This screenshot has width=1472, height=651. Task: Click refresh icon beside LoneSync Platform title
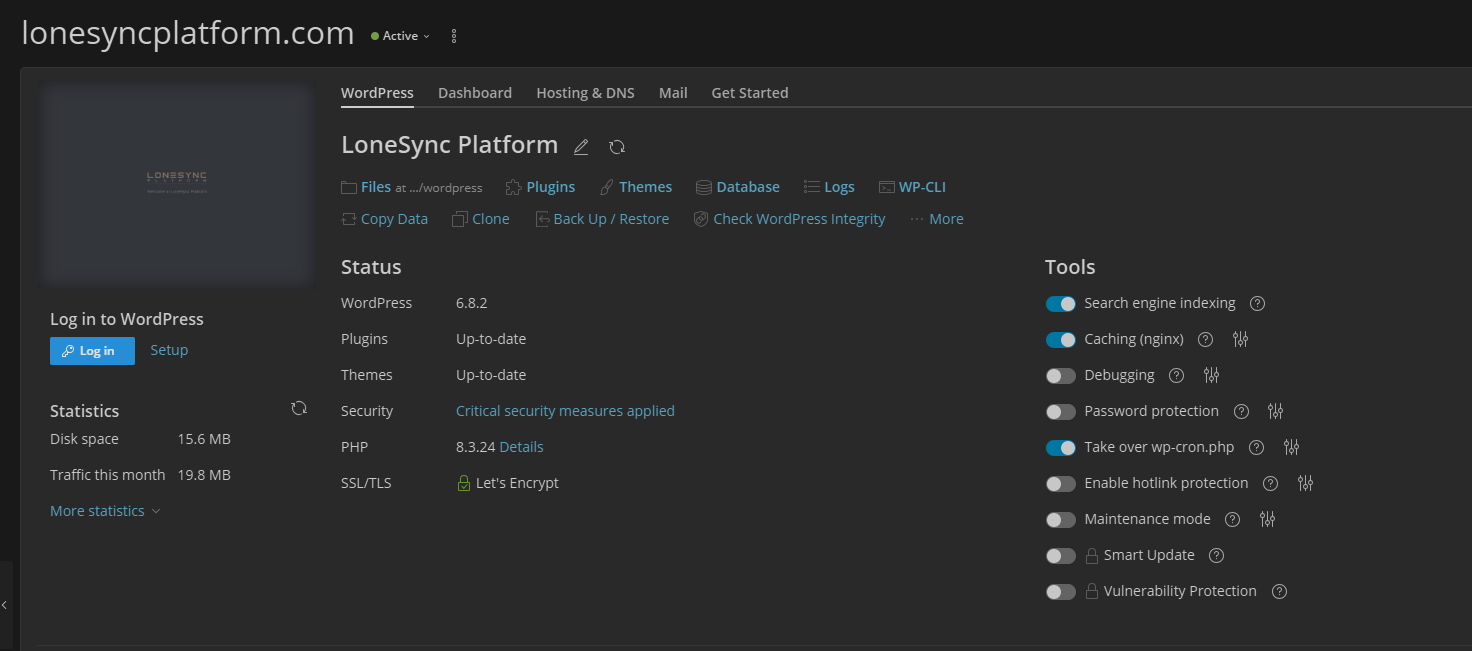(x=617, y=147)
